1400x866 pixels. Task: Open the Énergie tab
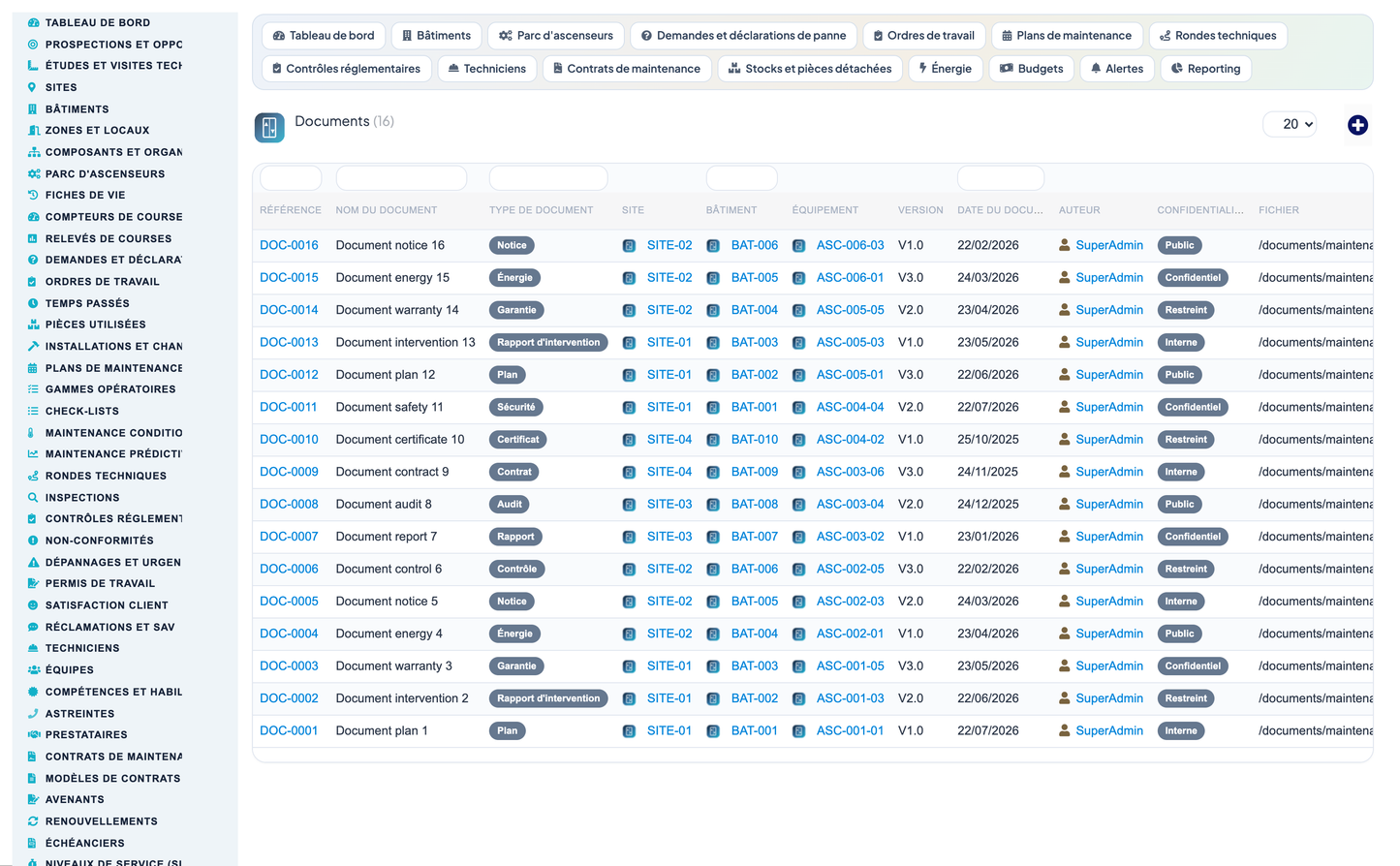[946, 69]
